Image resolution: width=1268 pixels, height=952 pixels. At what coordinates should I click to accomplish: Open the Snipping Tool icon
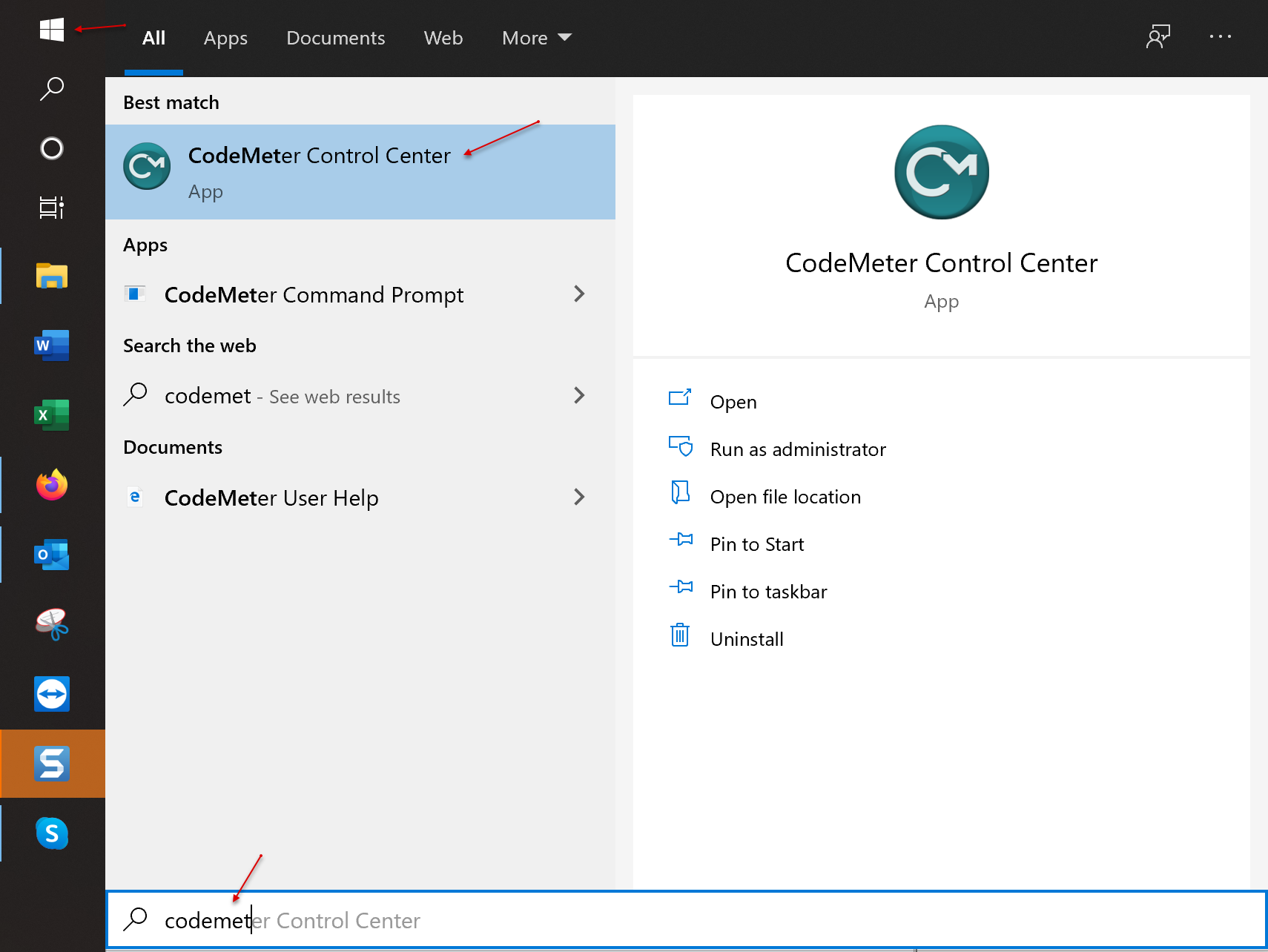coord(51,624)
